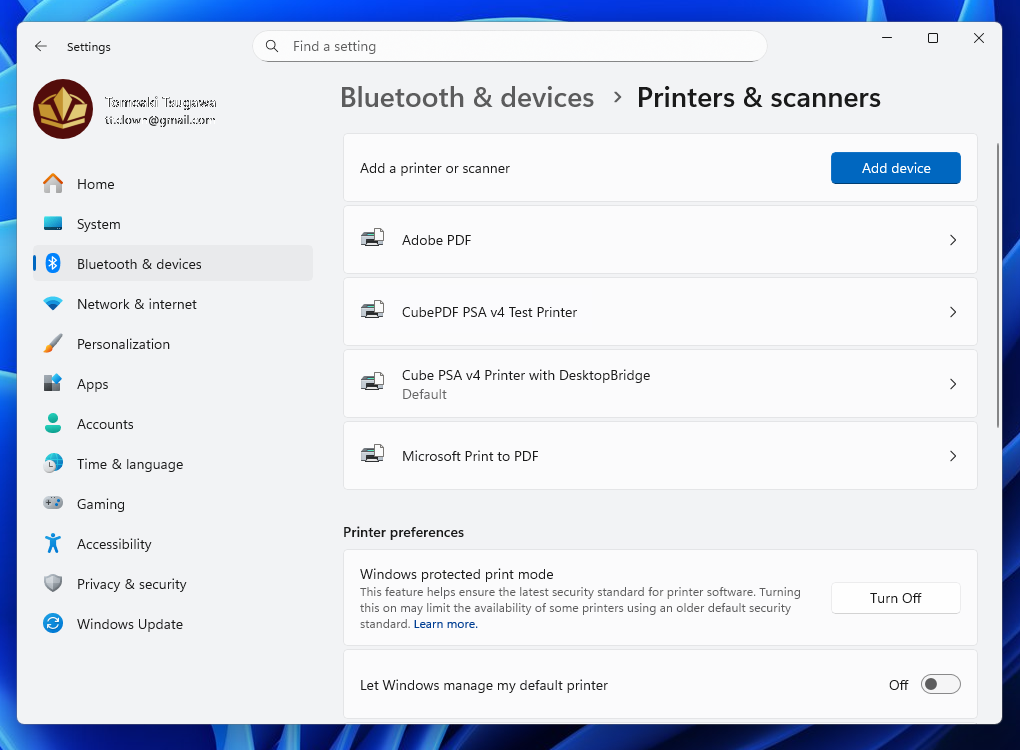The image size is (1020, 750).
Task: Click the Accounts sidebar icon
Action: point(52,424)
